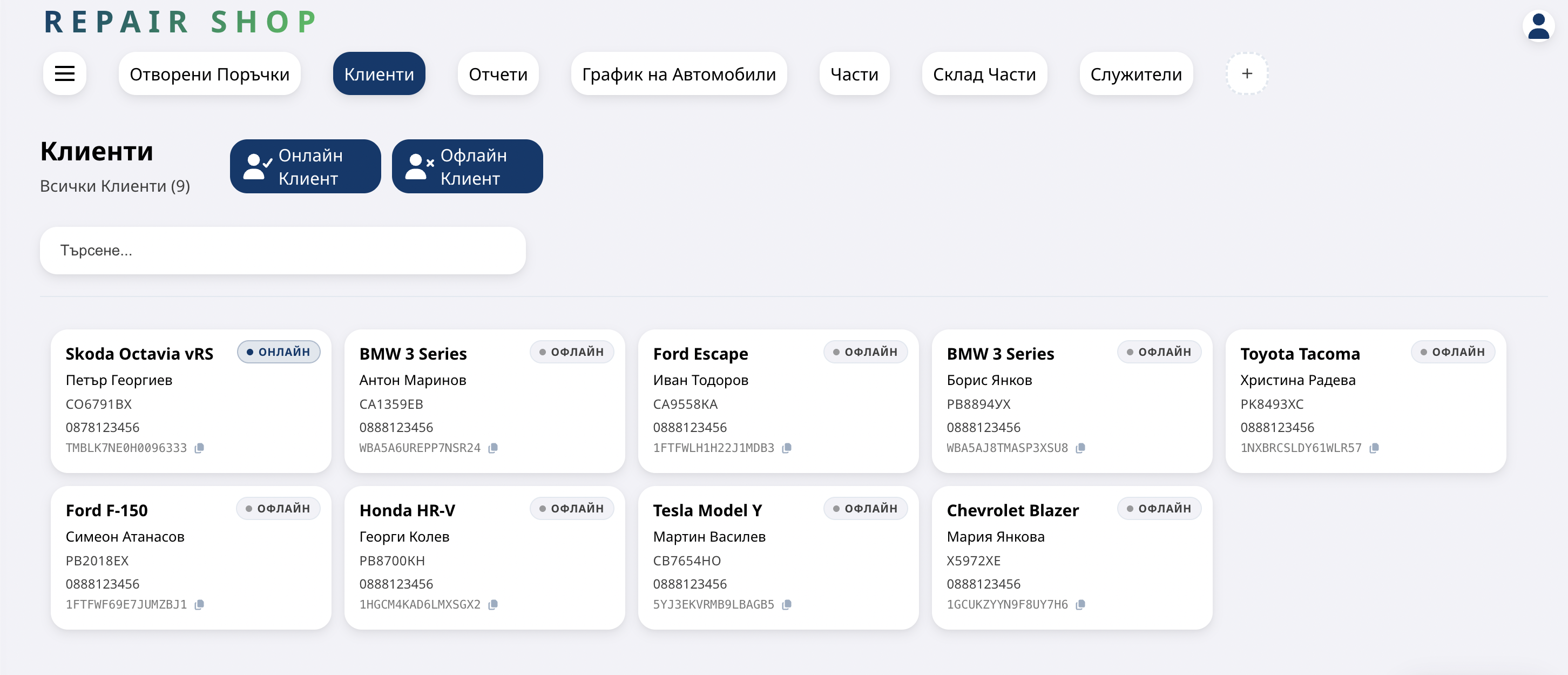Click ОНЛАЙН badge on Skoda Octavia card

pyautogui.click(x=279, y=352)
